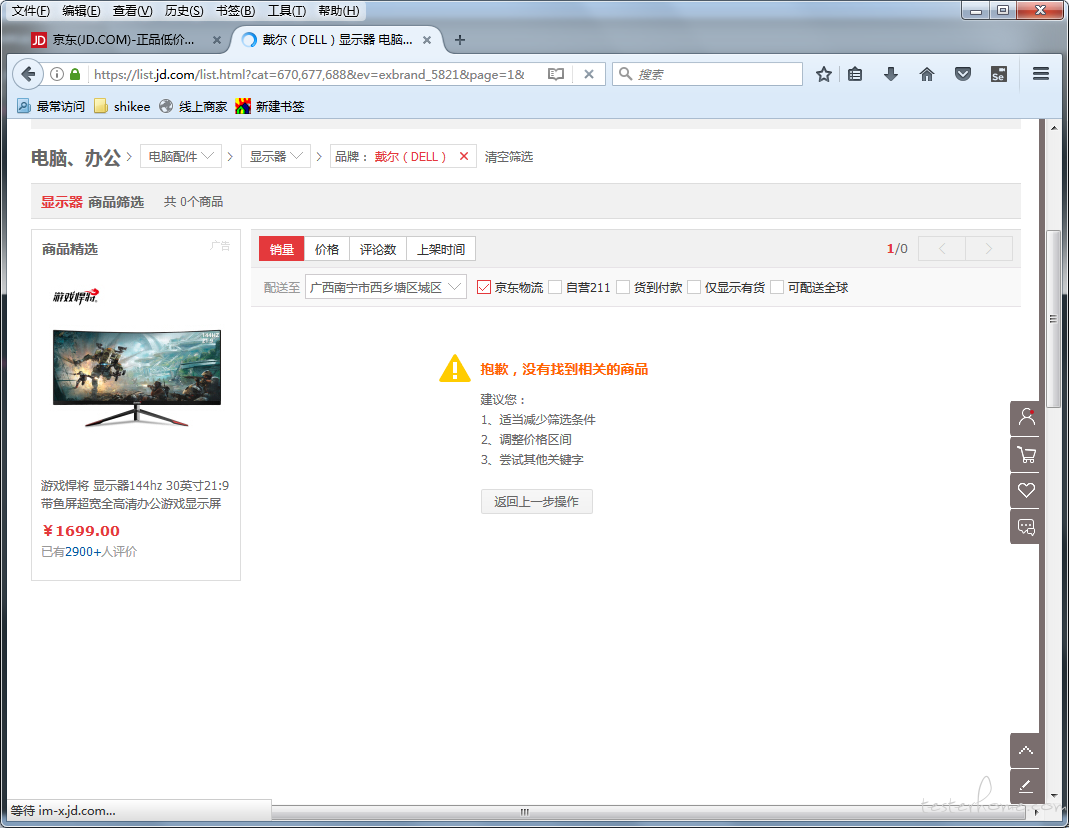Screen dimensions: 1069x828
Task: Remove 戴尔 (DELL) brand filter X
Action: click(x=464, y=157)
